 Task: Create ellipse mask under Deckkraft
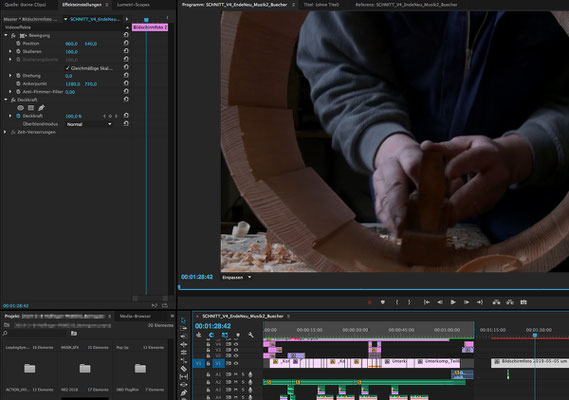coord(21,108)
